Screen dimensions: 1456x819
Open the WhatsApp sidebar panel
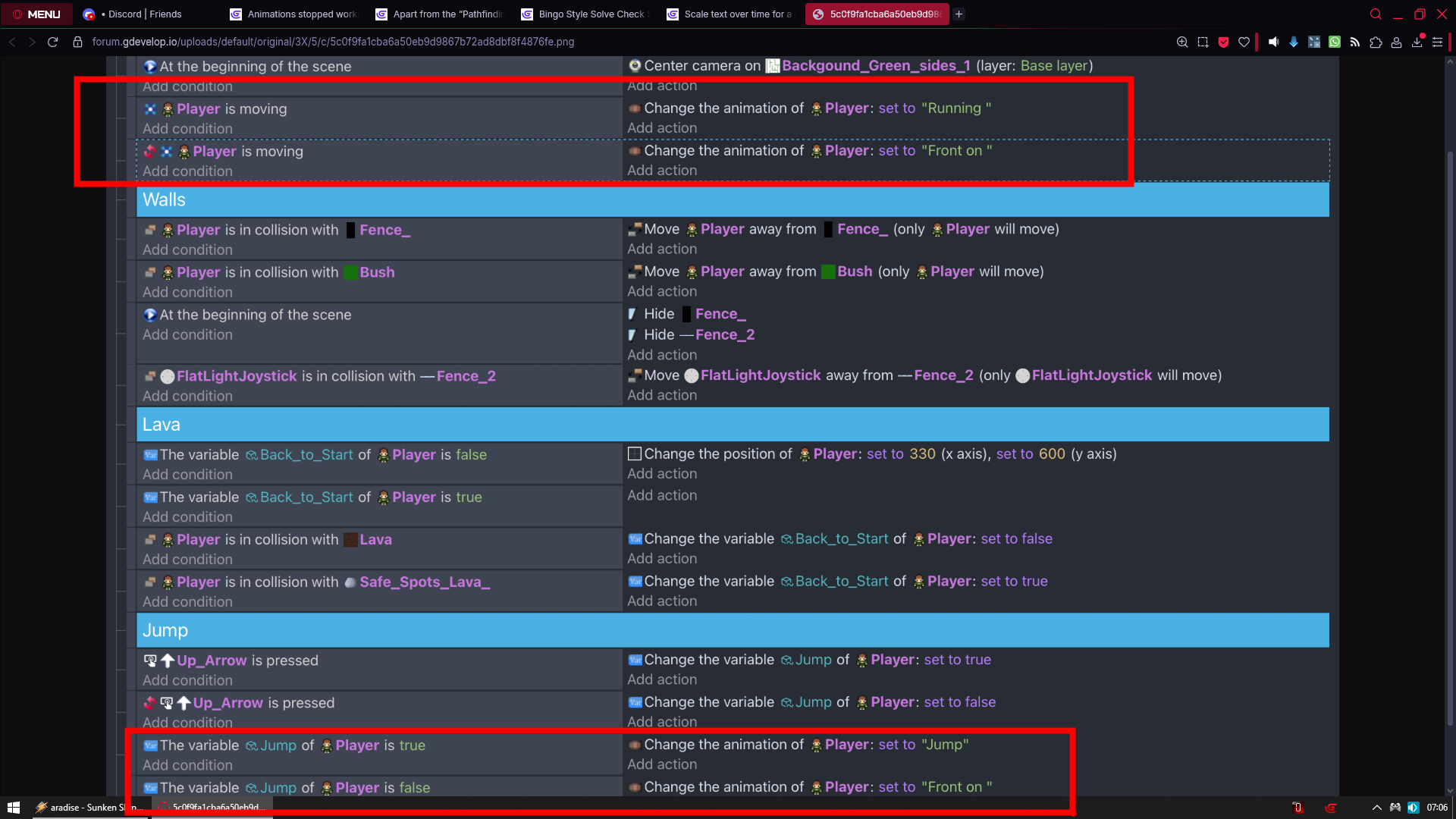pyautogui.click(x=1335, y=42)
